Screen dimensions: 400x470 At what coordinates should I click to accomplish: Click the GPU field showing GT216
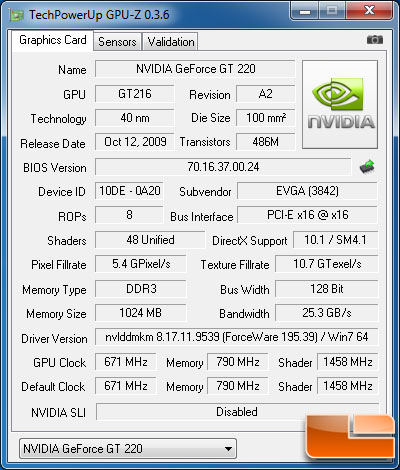point(135,94)
